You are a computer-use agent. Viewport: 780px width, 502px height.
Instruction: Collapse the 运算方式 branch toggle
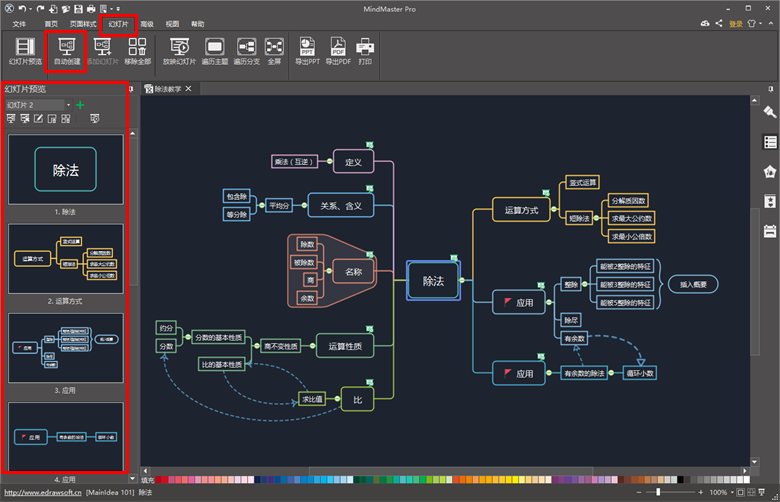(554, 209)
